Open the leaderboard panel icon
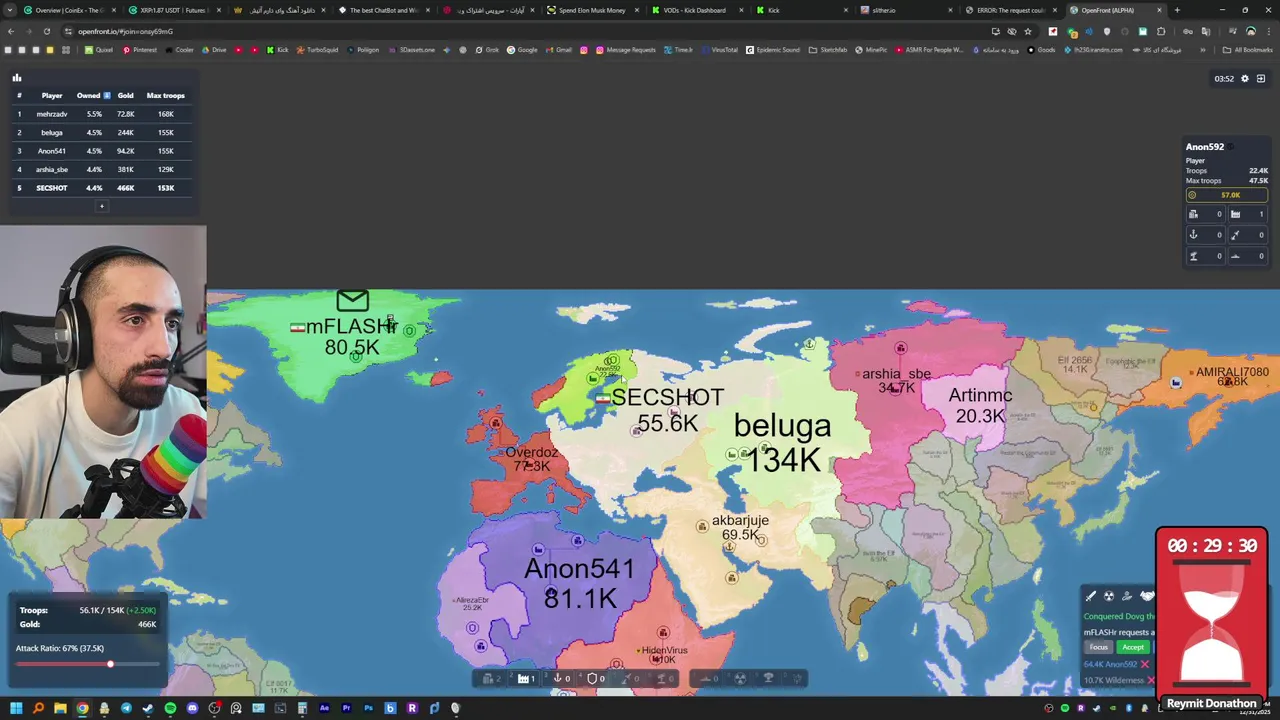This screenshot has width=1280, height=720. (16, 78)
